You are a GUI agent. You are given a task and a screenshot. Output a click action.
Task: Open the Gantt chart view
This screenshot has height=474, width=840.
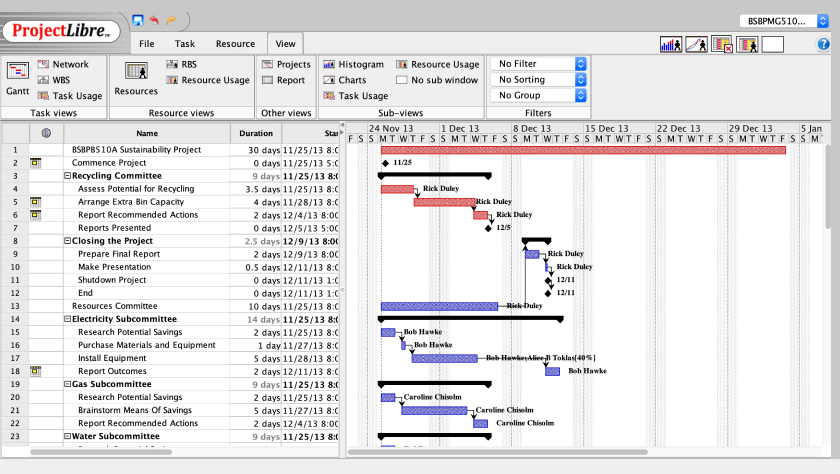(17, 78)
